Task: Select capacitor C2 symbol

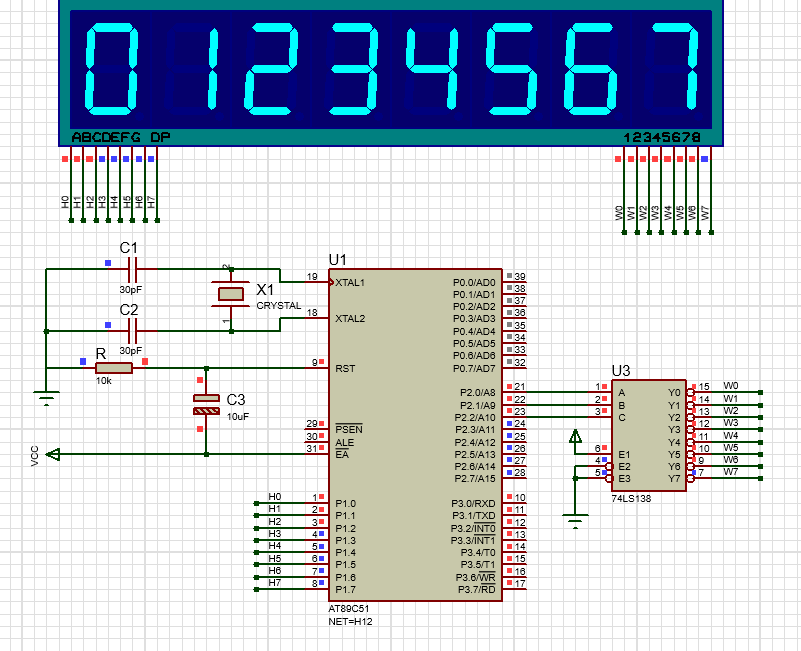Action: pyautogui.click(x=132, y=331)
